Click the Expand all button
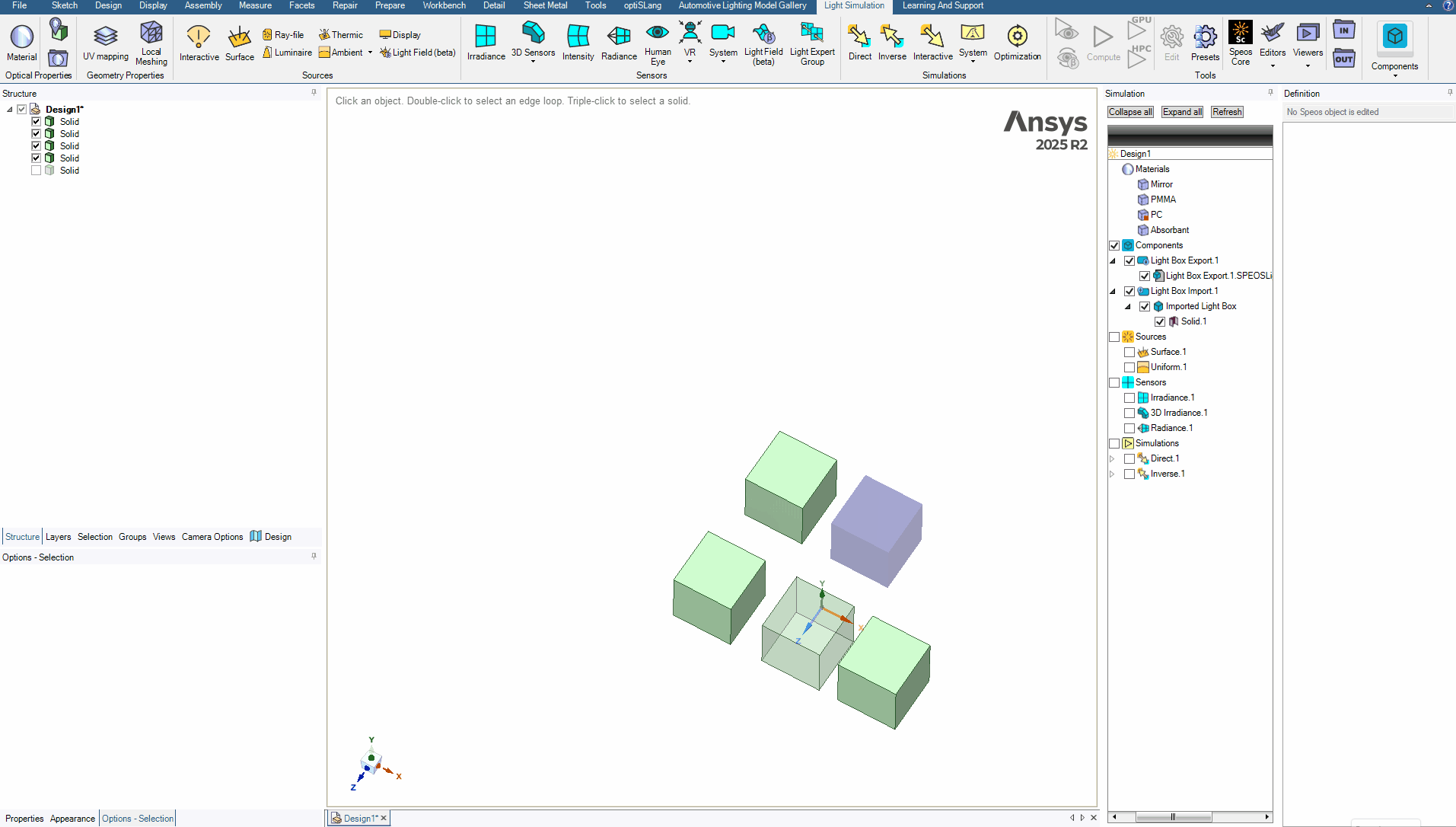This screenshot has height=827, width=1456. [1182, 112]
